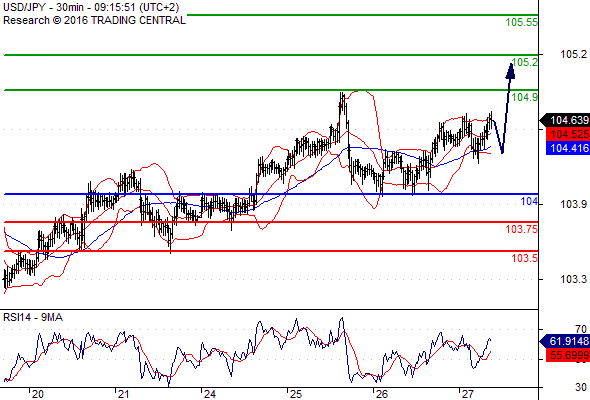The height and width of the screenshot is (400, 590).
Task: Click the 103.3 price axis tick label
Action: (573, 279)
